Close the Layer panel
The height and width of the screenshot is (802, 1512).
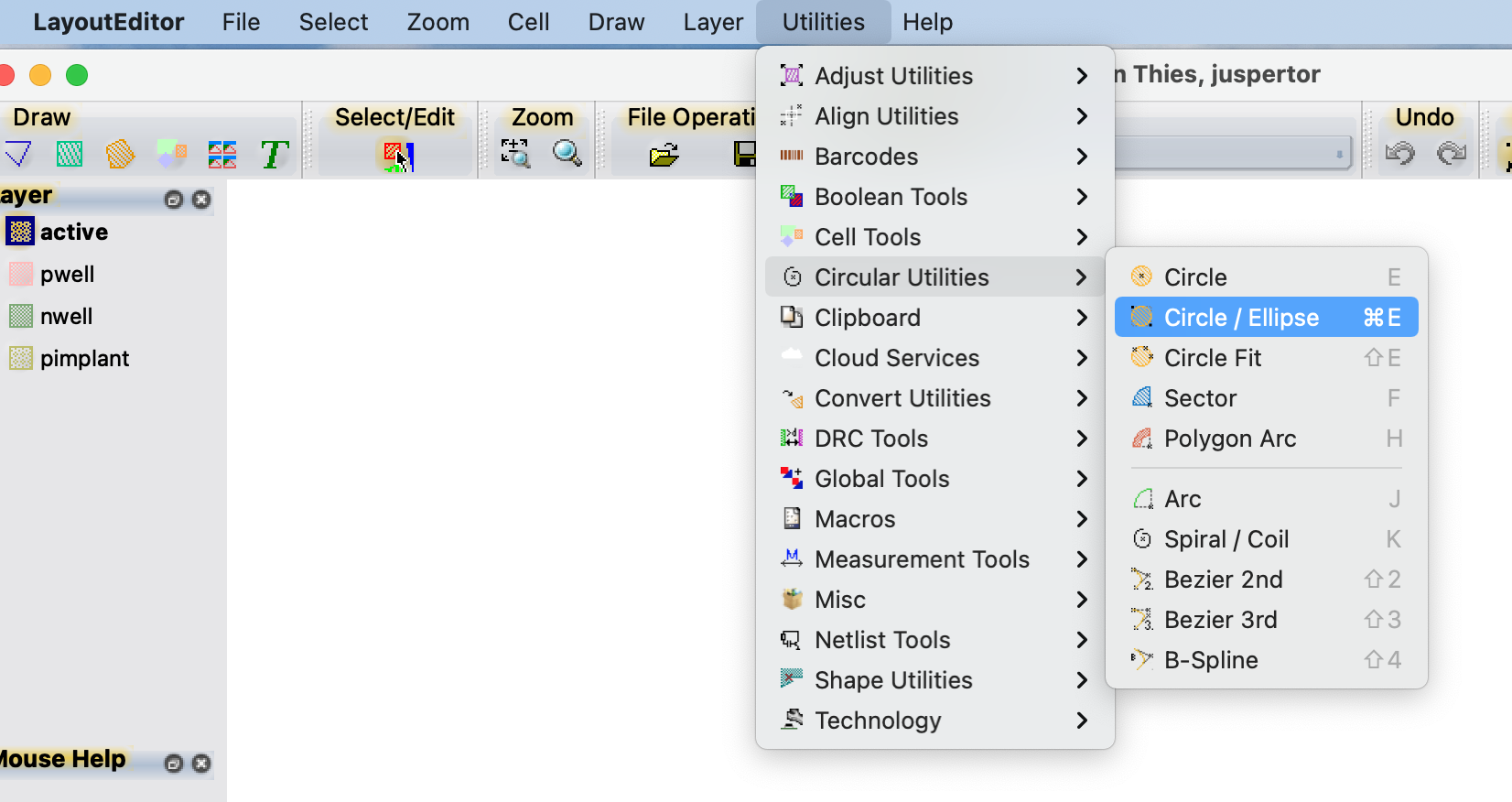coord(201,200)
